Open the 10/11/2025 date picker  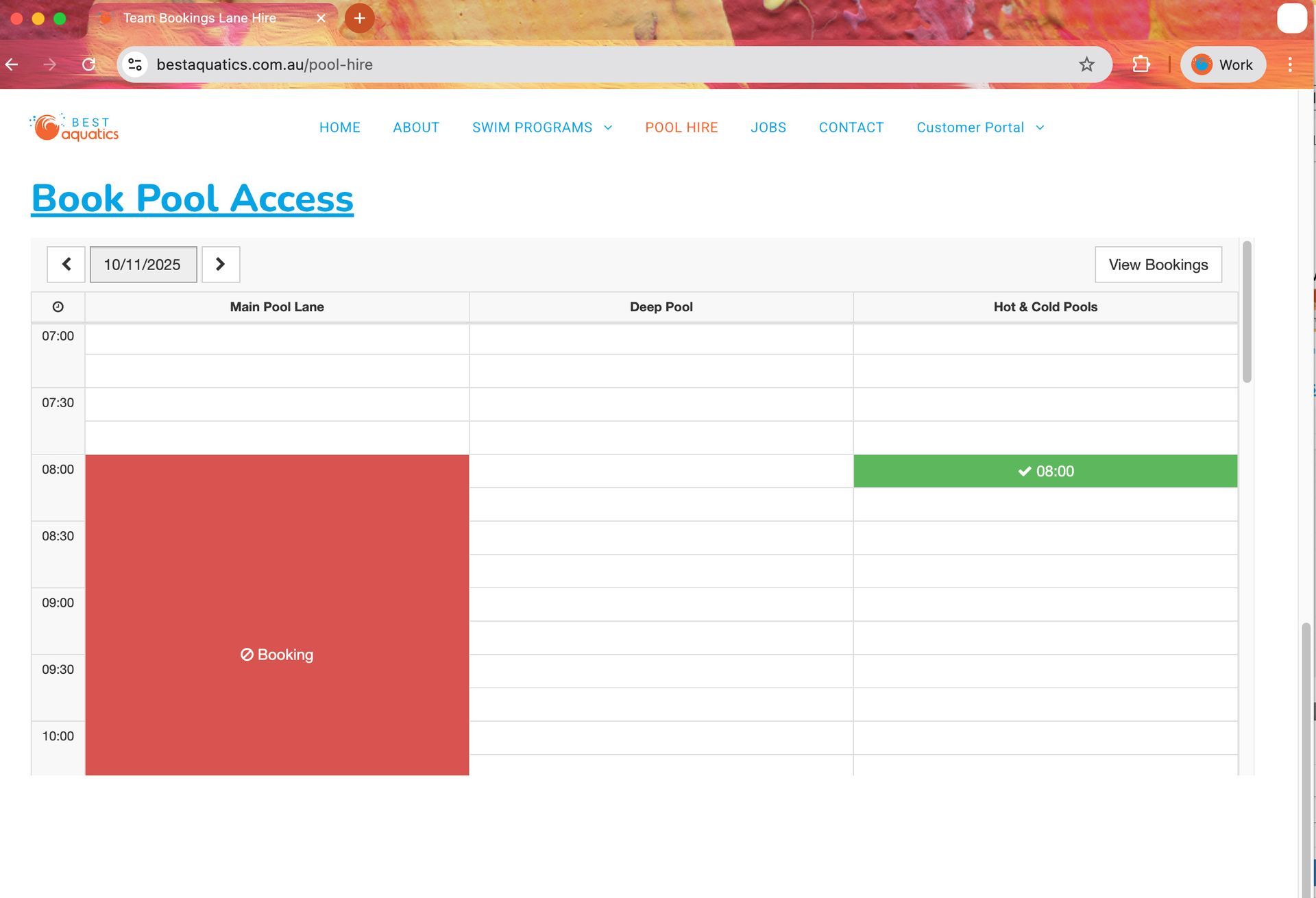pyautogui.click(x=143, y=265)
